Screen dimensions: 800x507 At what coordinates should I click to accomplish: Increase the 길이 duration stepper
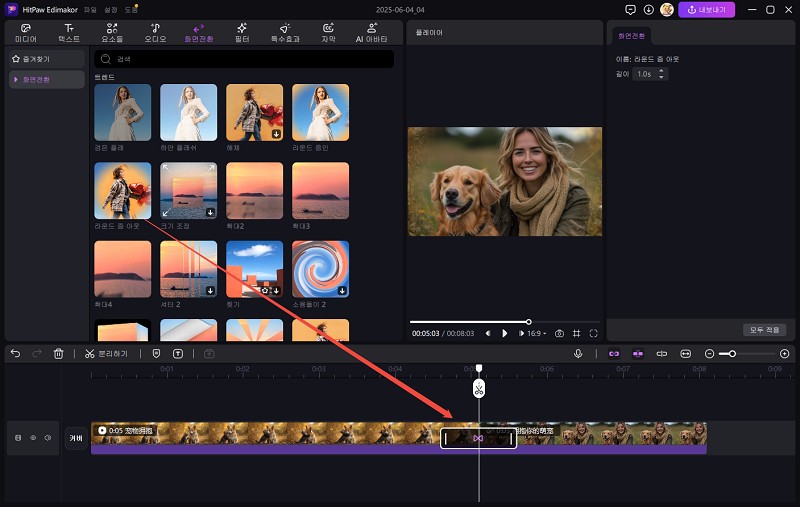click(661, 71)
